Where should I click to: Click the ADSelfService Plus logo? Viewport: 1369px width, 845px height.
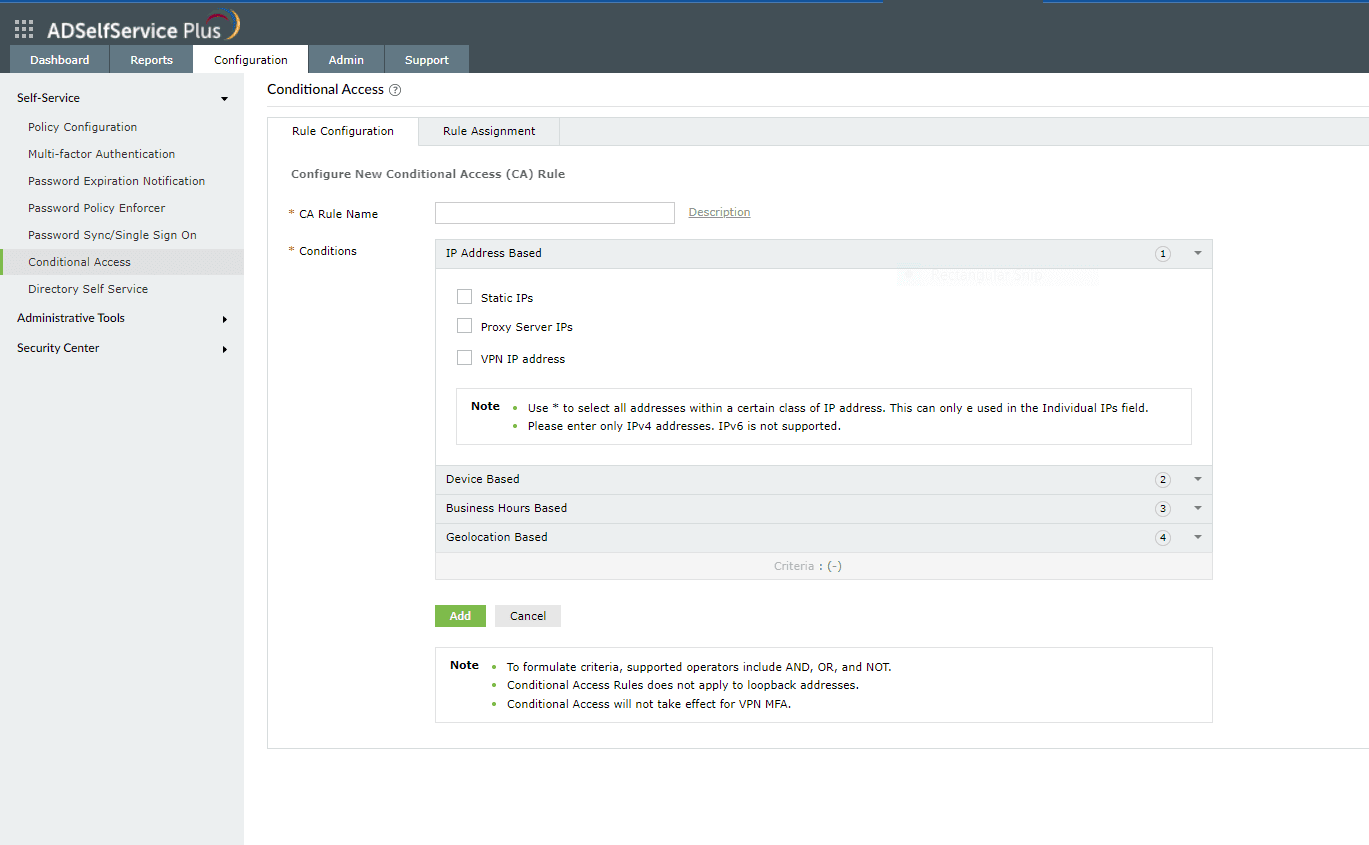pos(143,26)
